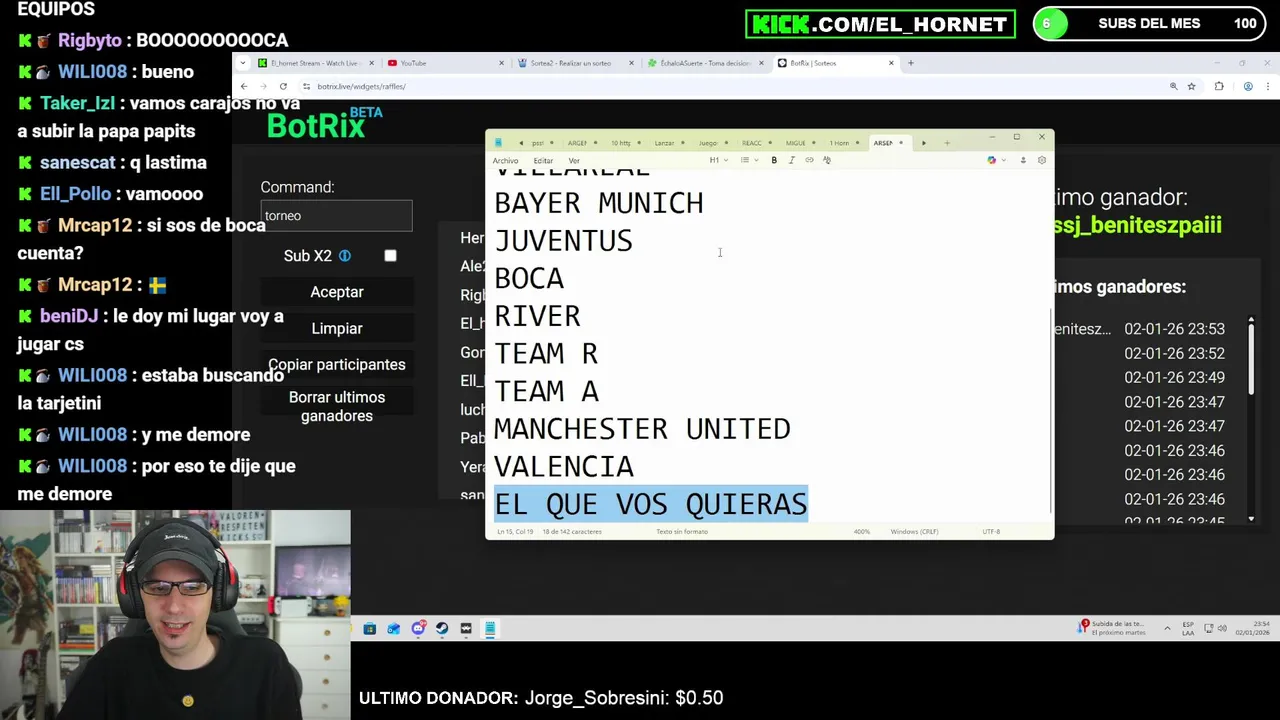
Task: Open browser tab search dropdown
Action: tap(242, 63)
